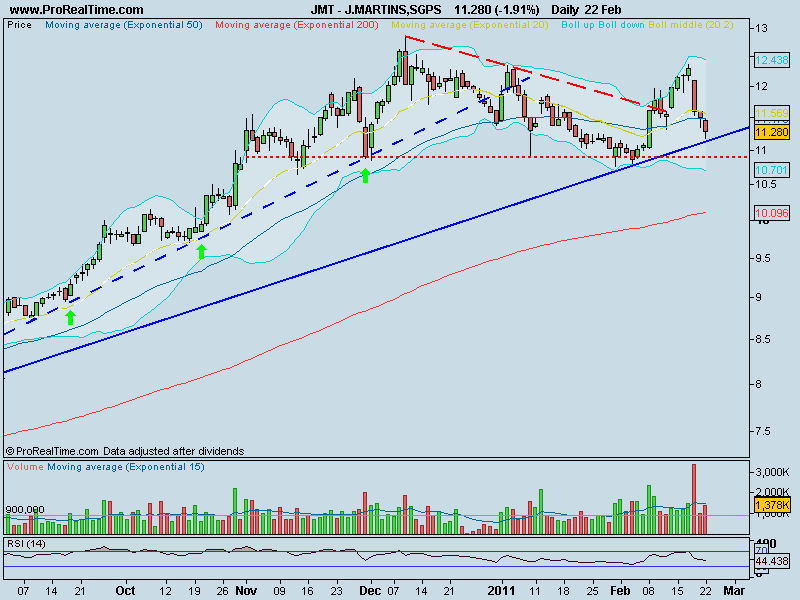
Task: Click the 13 price axis tick
Action: pos(761,28)
